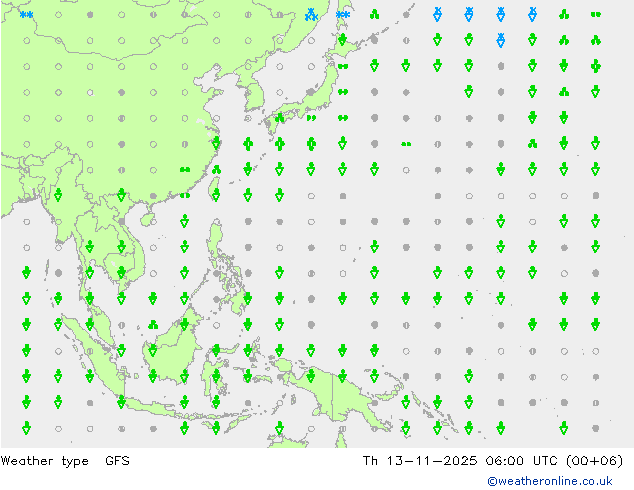Screen dimensions: 634x490
Task: Click the 'Weather type' caption text
Action: click(x=44, y=461)
